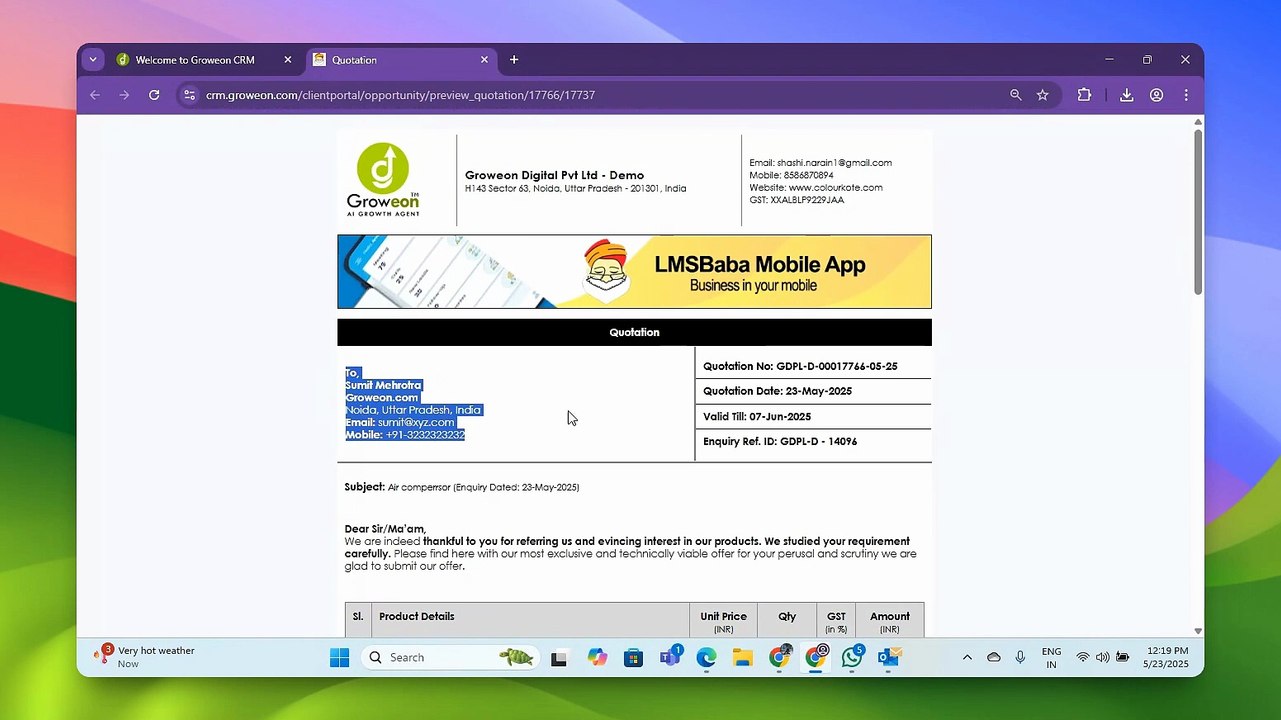This screenshot has height=720, width=1281.
Task: Minimize the Chrome window
Action: click(1109, 60)
